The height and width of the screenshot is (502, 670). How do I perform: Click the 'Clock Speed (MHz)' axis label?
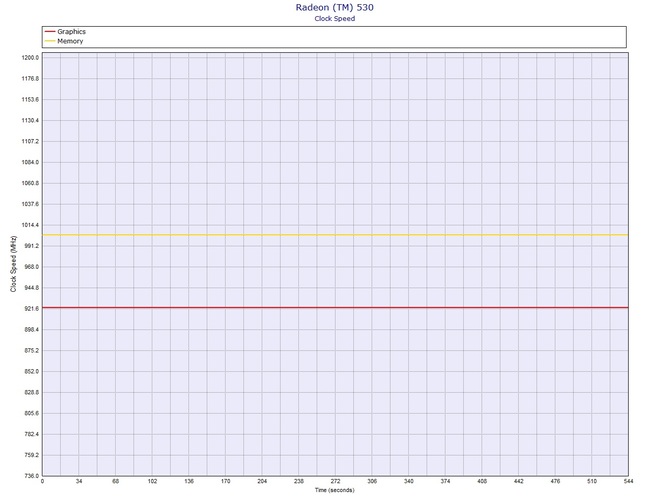(13, 264)
